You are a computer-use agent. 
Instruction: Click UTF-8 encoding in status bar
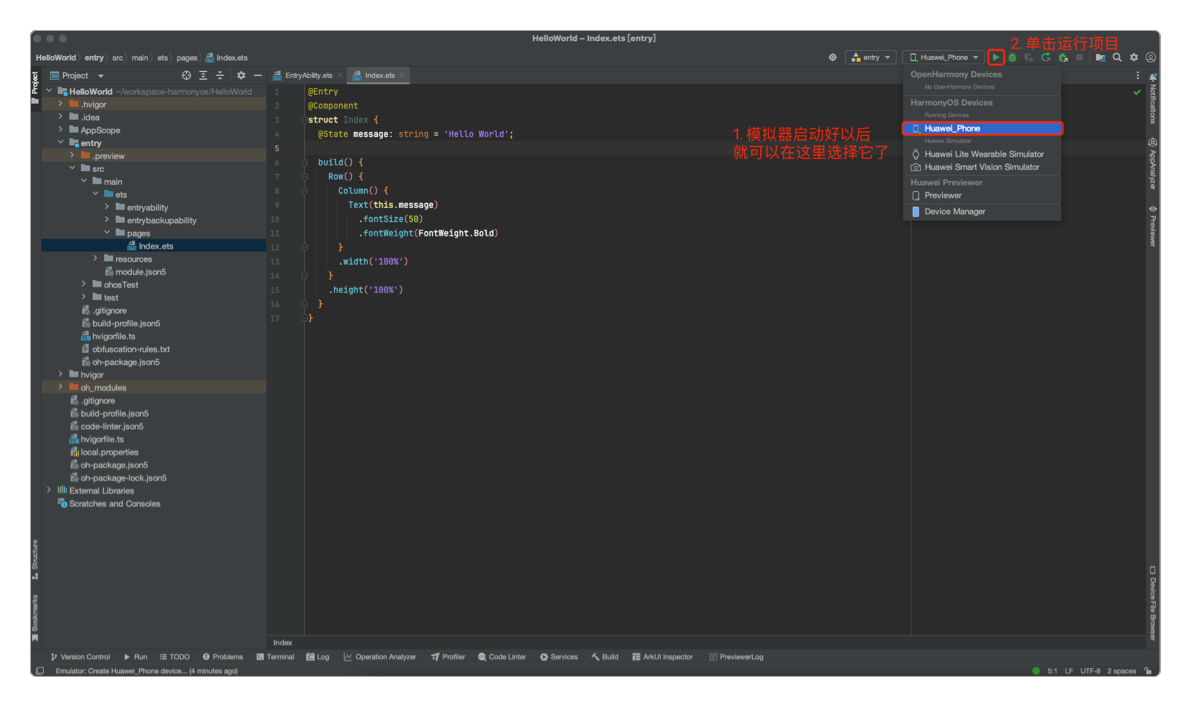pyautogui.click(x=1090, y=671)
